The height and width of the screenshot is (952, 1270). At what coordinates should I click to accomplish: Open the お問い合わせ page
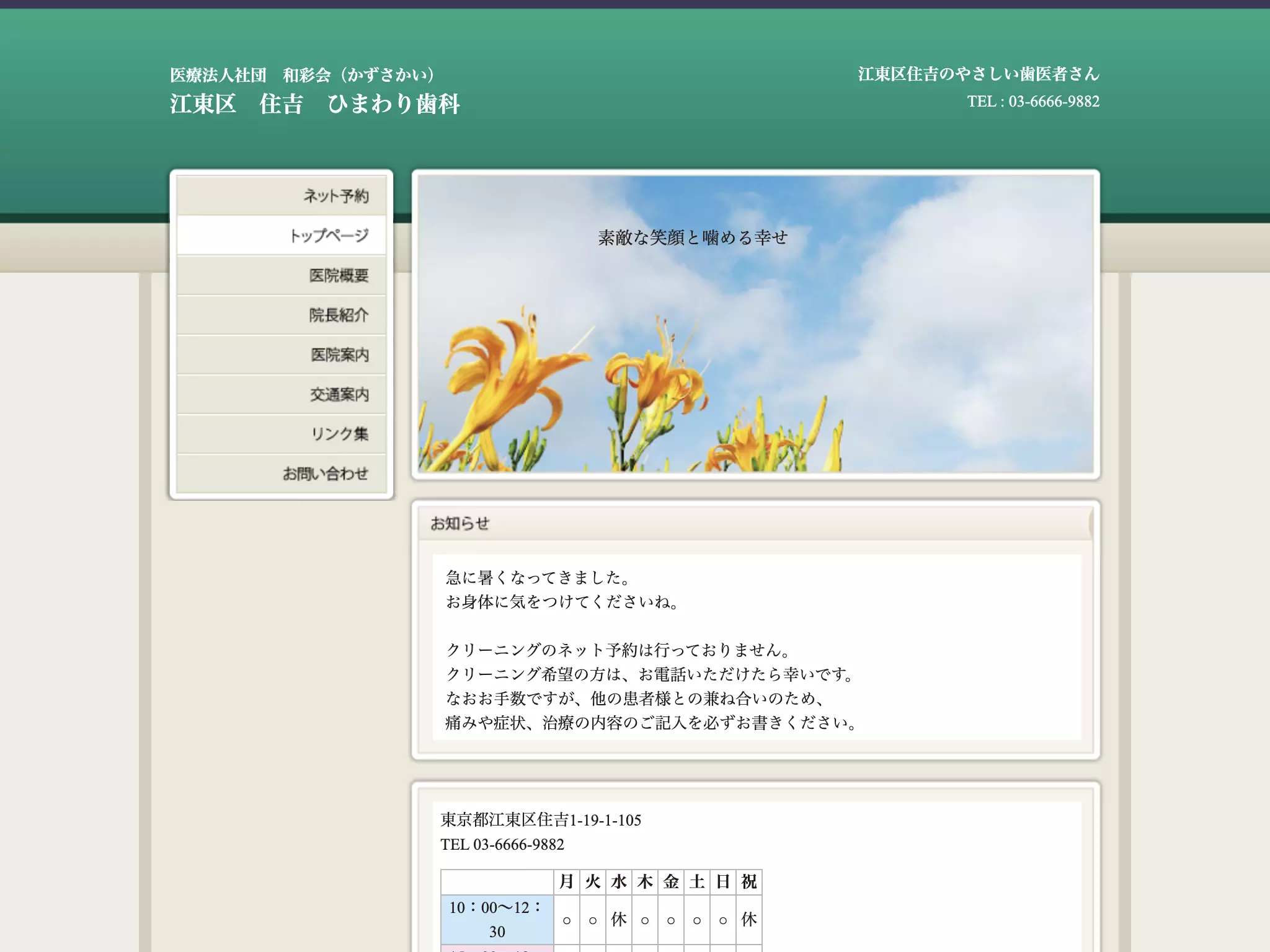(x=281, y=473)
